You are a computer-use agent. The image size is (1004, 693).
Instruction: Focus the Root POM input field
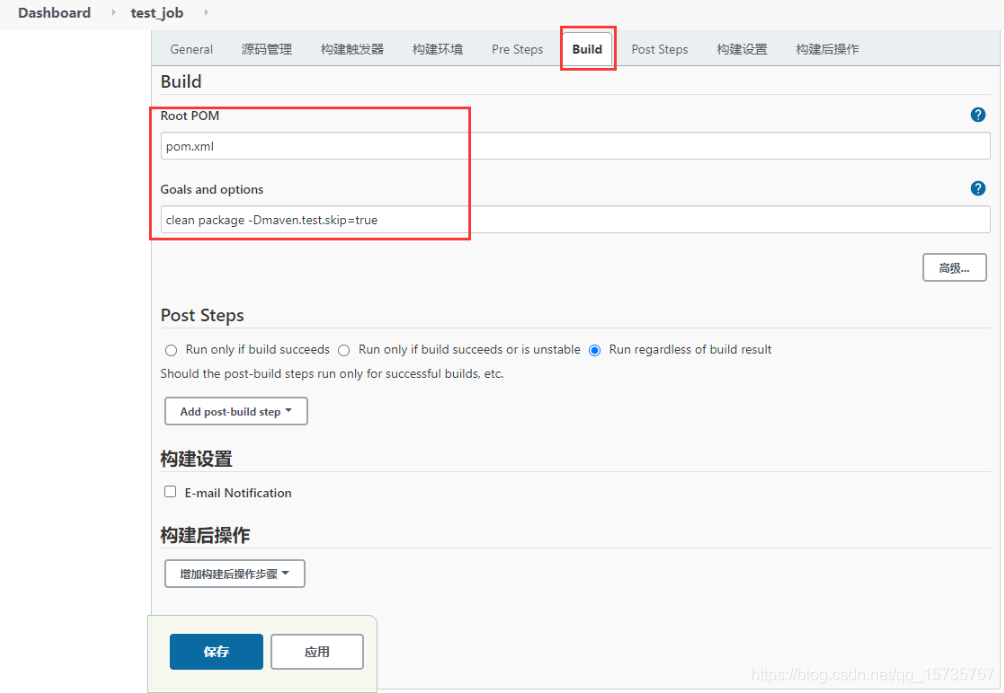point(575,146)
